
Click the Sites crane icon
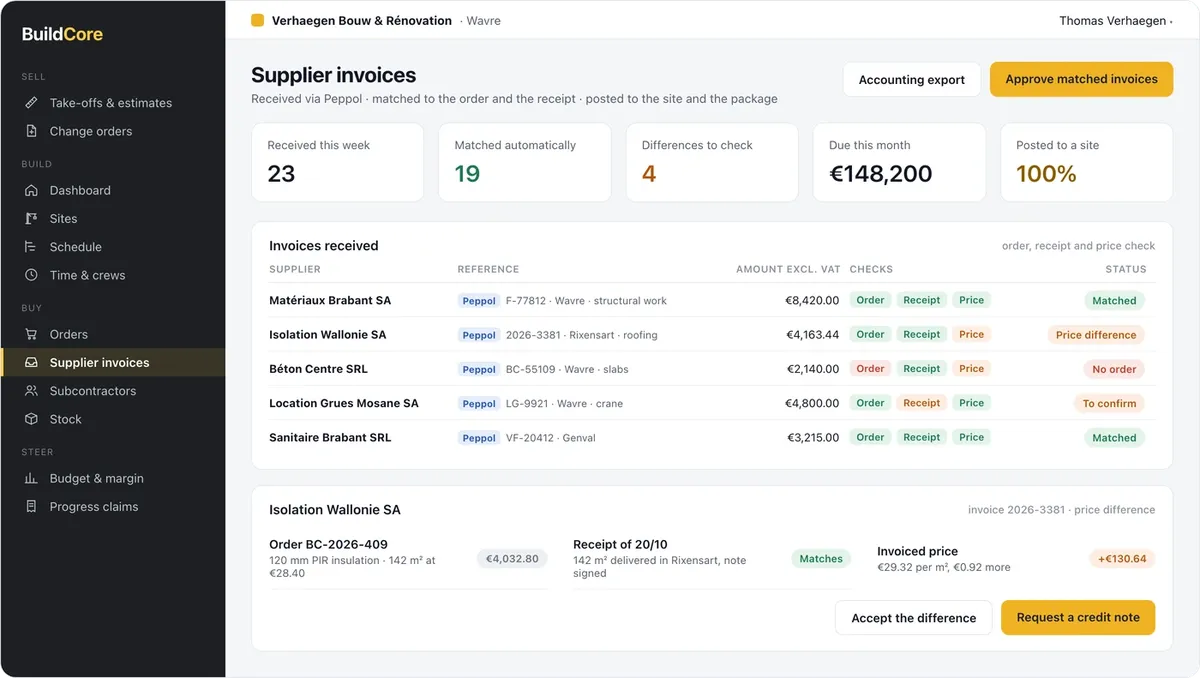[x=31, y=218]
